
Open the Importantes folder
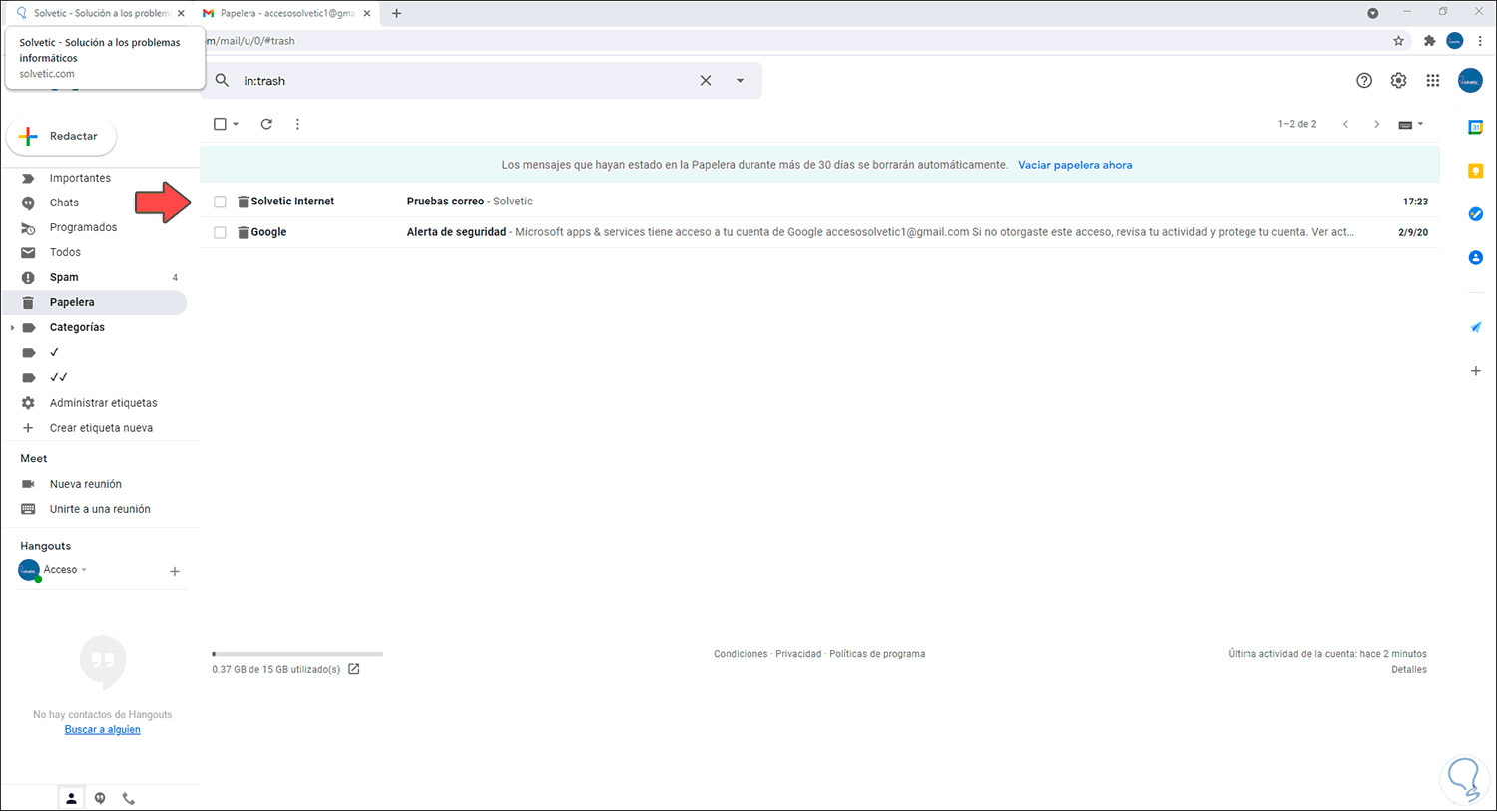coord(80,178)
